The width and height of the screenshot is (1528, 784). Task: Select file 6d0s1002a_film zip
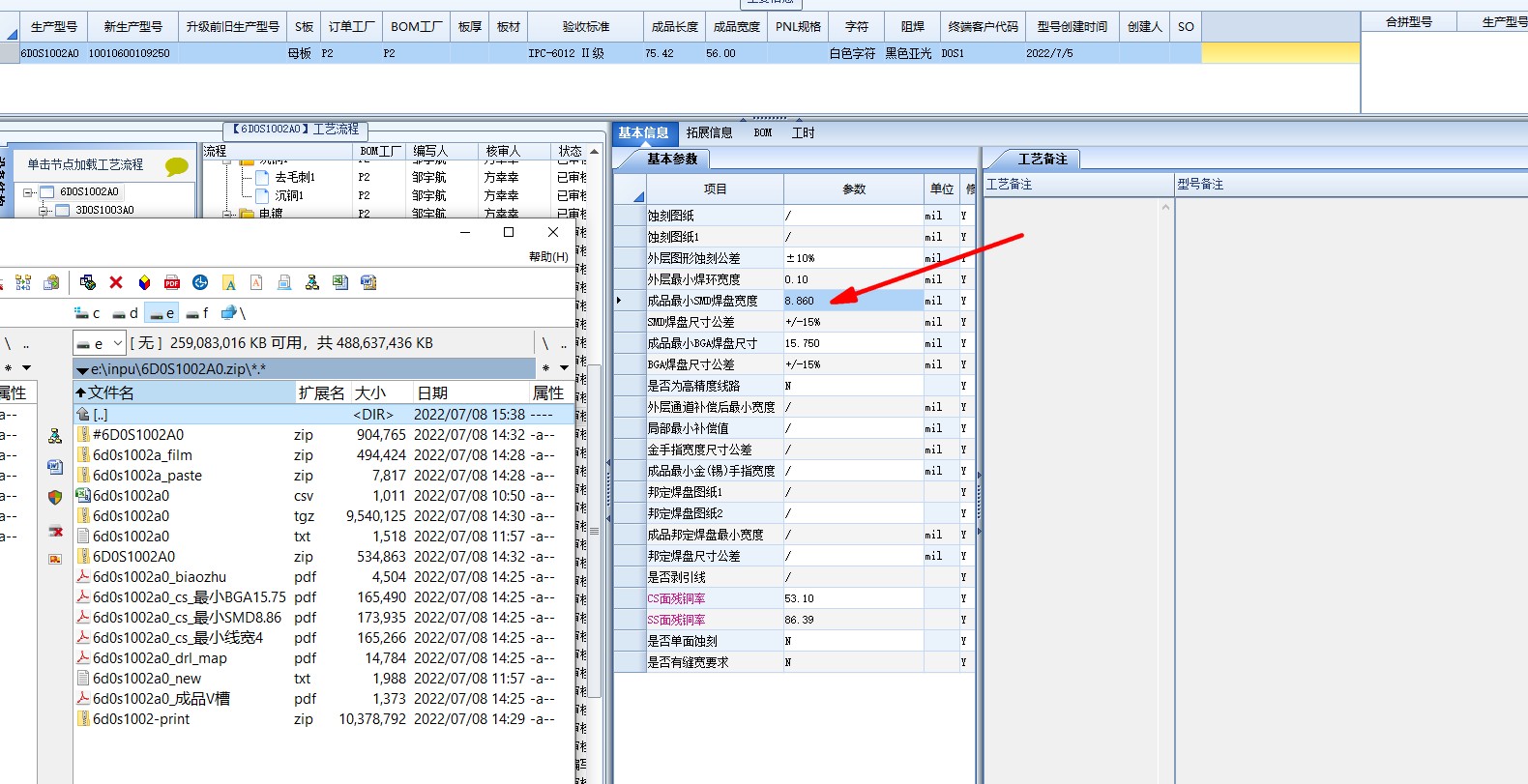[x=324, y=455]
